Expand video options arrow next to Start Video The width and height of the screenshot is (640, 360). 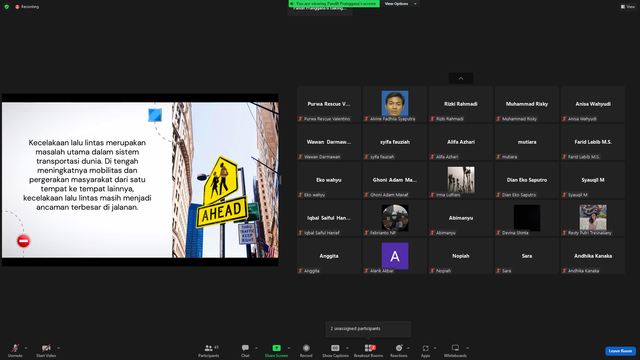coord(58,348)
